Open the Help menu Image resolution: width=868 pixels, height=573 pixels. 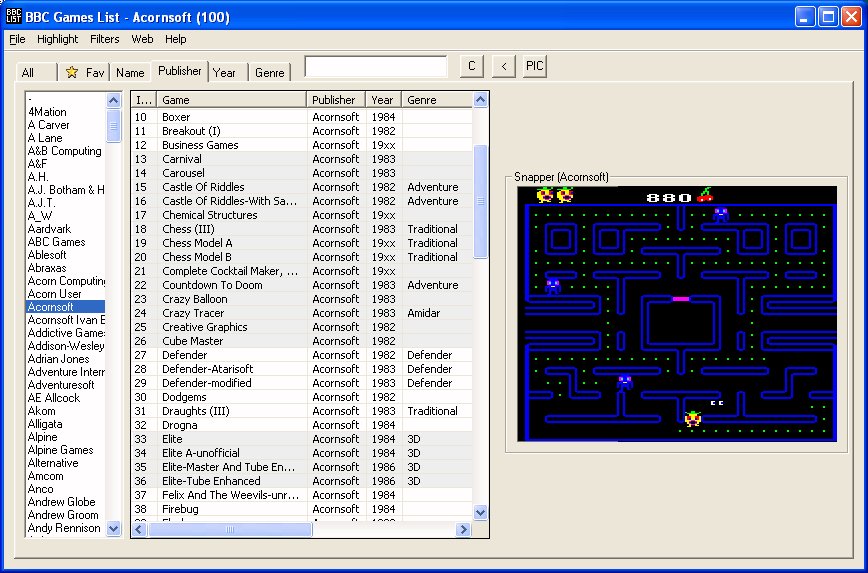[x=175, y=39]
